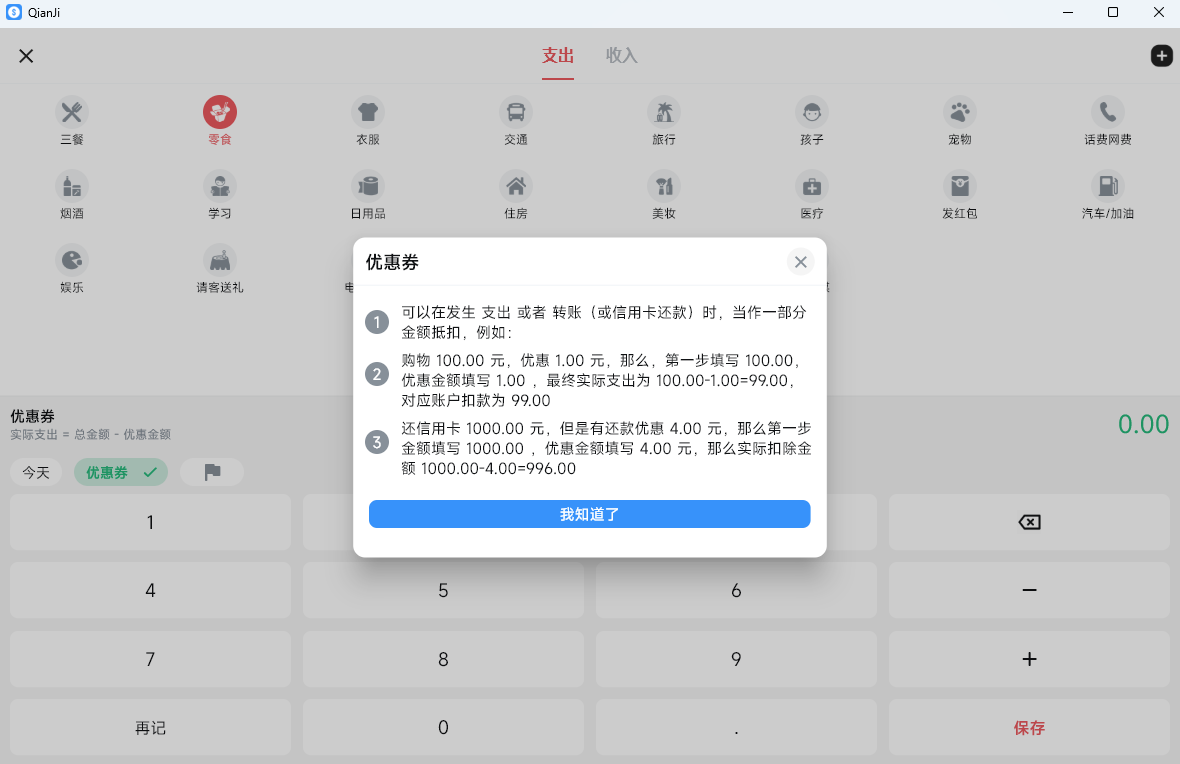This screenshot has height=764, width=1180.
Task: Select the 三餐 meals category icon
Action: click(x=72, y=112)
